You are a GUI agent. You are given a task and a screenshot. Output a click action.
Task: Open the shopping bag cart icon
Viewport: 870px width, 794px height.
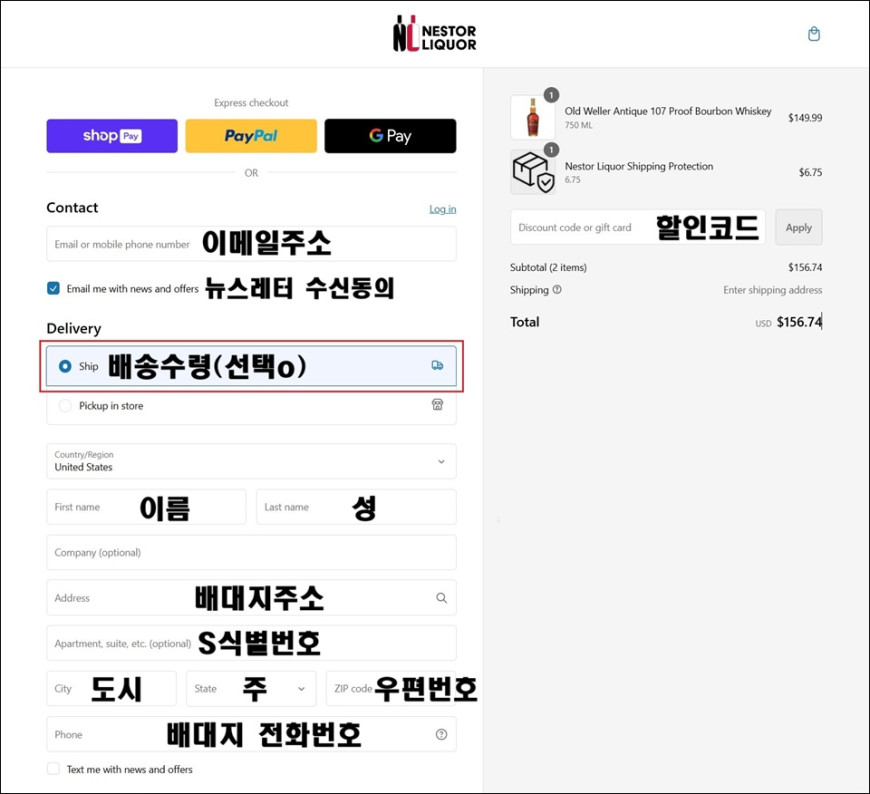pos(813,34)
